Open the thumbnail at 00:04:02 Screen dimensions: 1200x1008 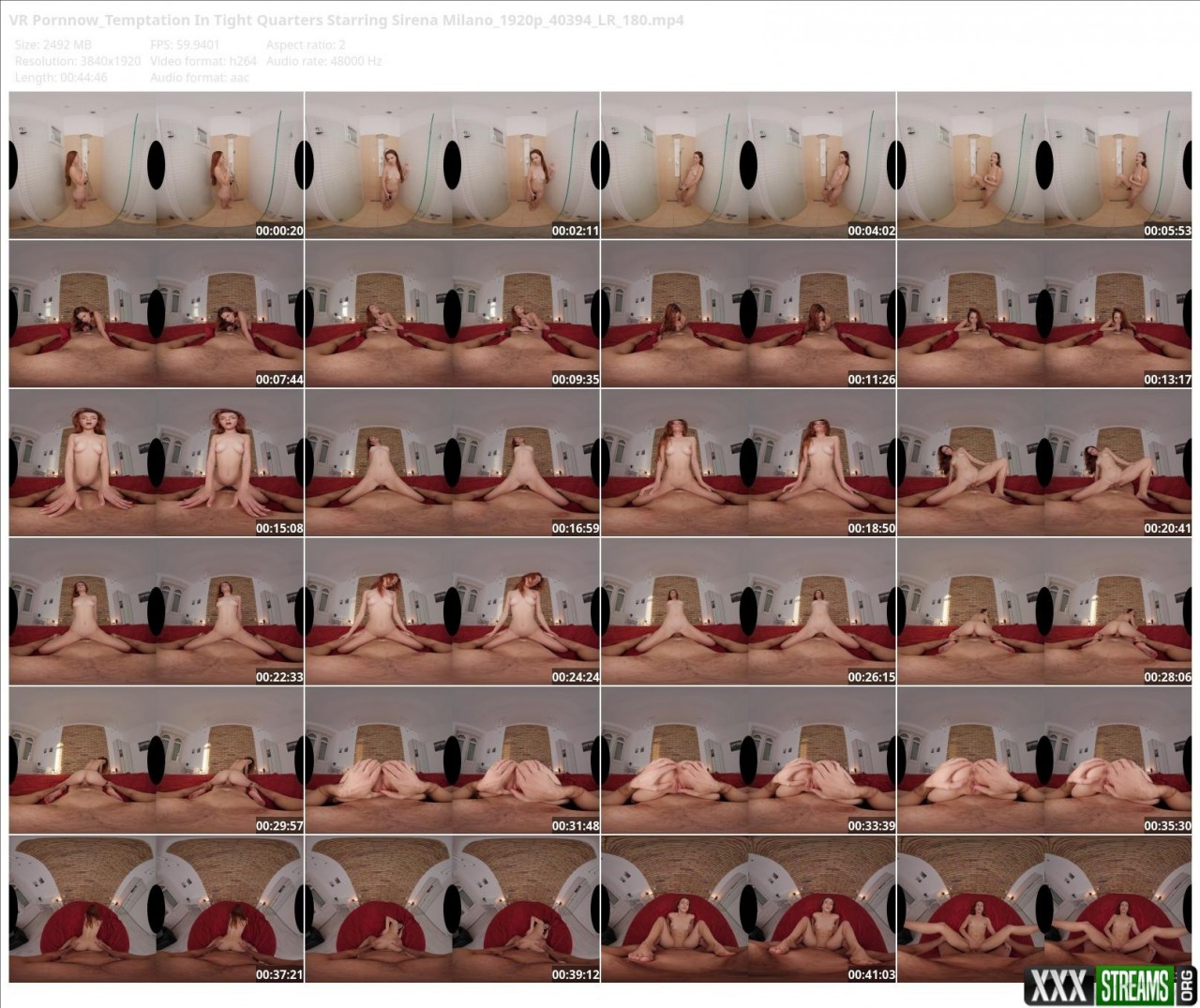point(748,165)
